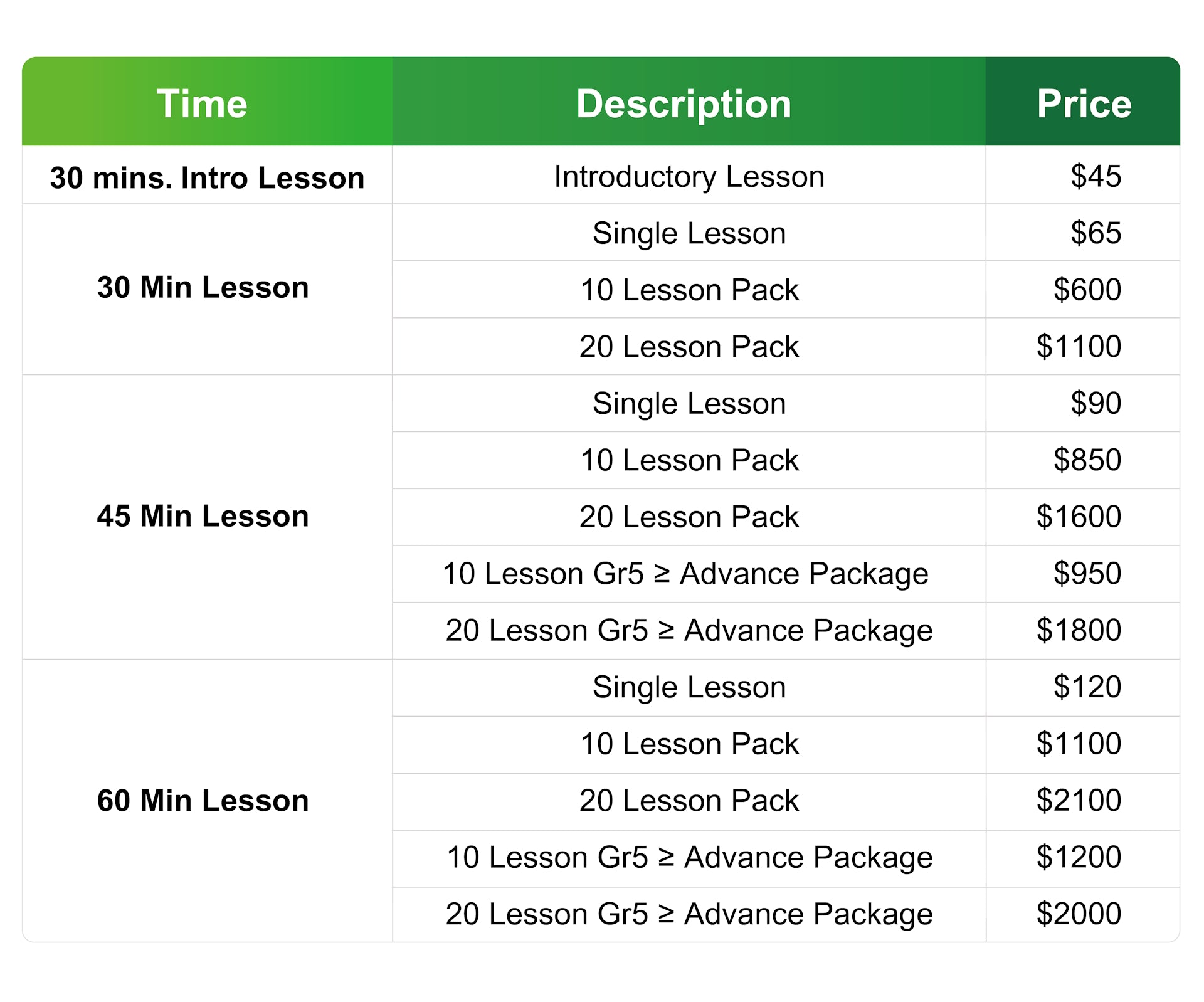Click the Price column header
1204x1002 pixels.
(1084, 103)
